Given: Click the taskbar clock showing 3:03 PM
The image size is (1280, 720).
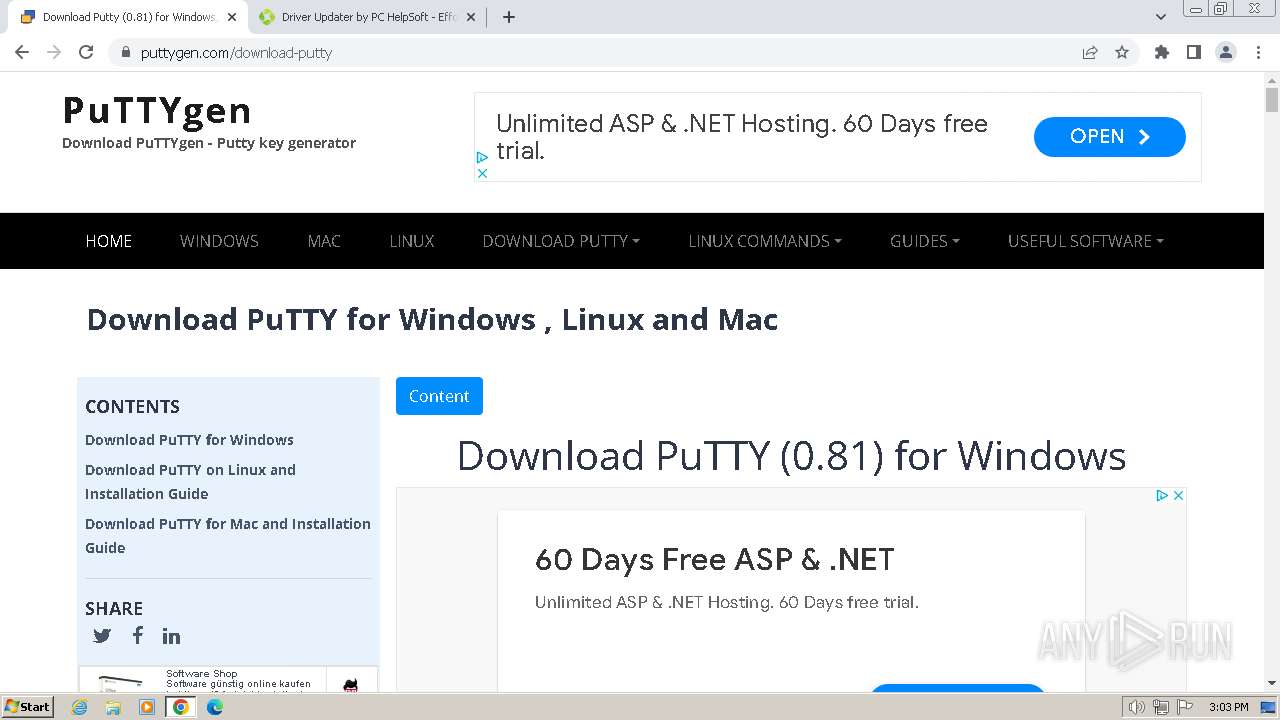Looking at the screenshot, I should coord(1228,707).
